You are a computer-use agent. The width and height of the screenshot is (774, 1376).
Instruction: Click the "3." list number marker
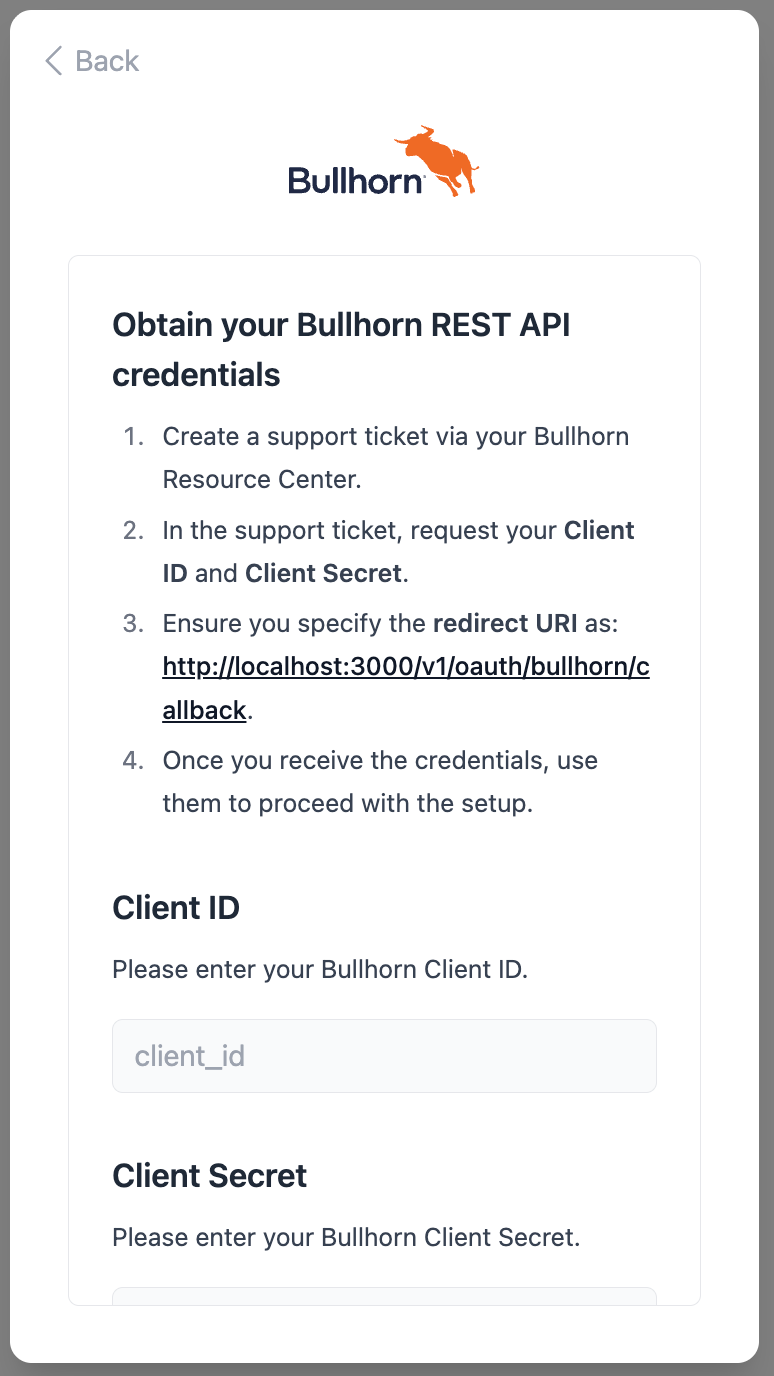tap(133, 624)
